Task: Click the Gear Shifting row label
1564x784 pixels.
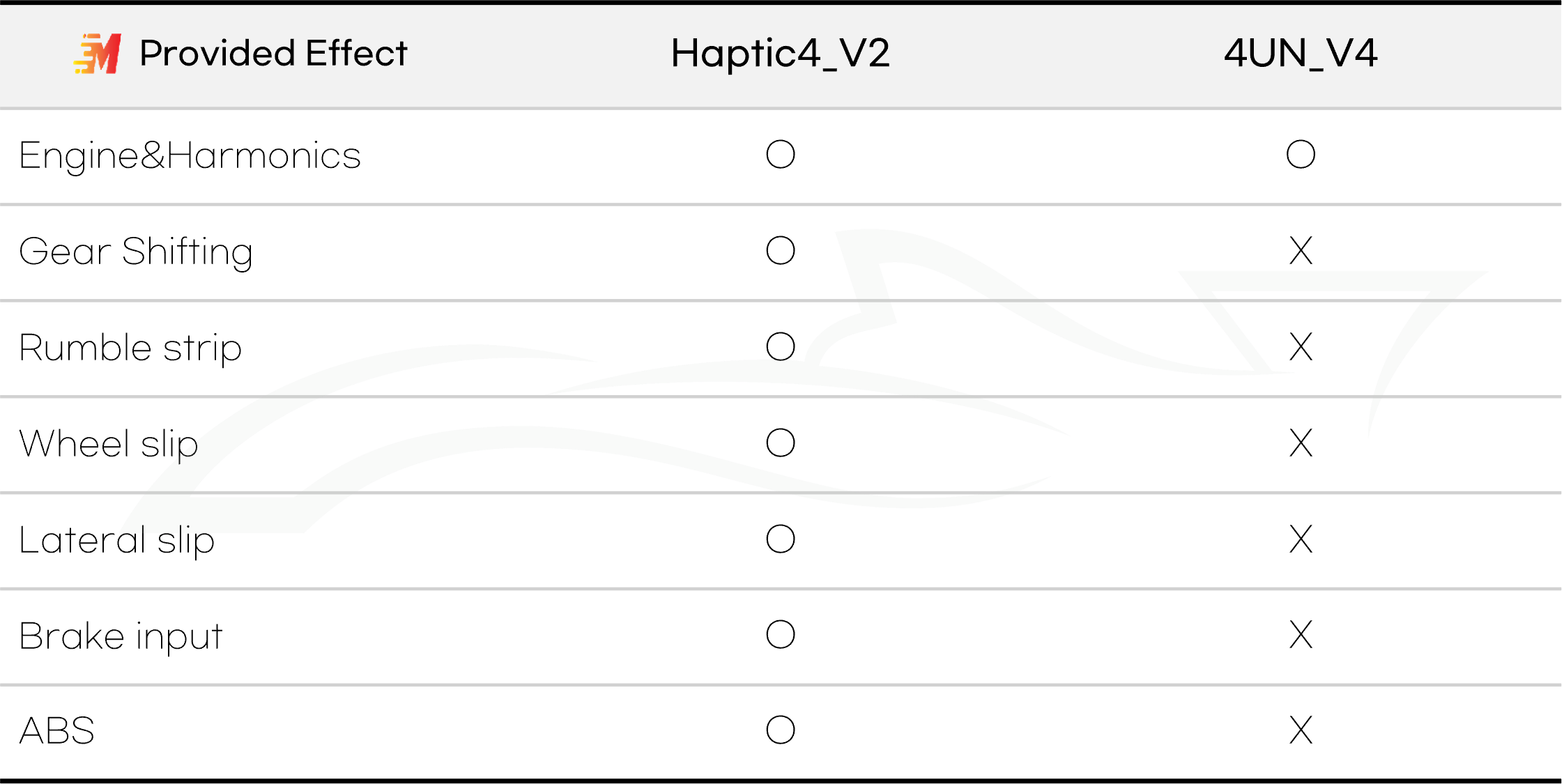Action: [136, 252]
